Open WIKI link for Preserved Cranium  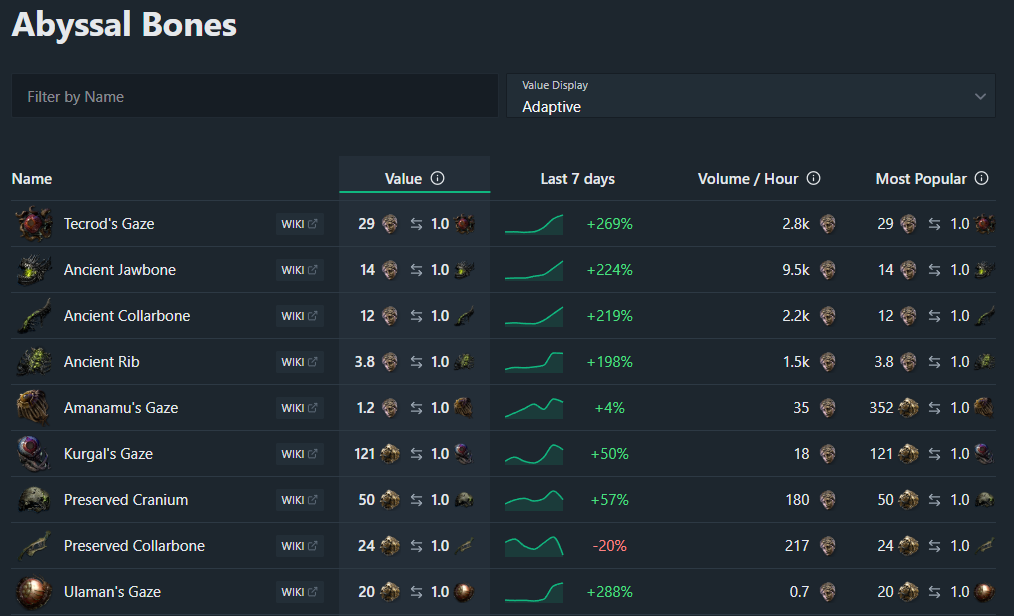299,500
